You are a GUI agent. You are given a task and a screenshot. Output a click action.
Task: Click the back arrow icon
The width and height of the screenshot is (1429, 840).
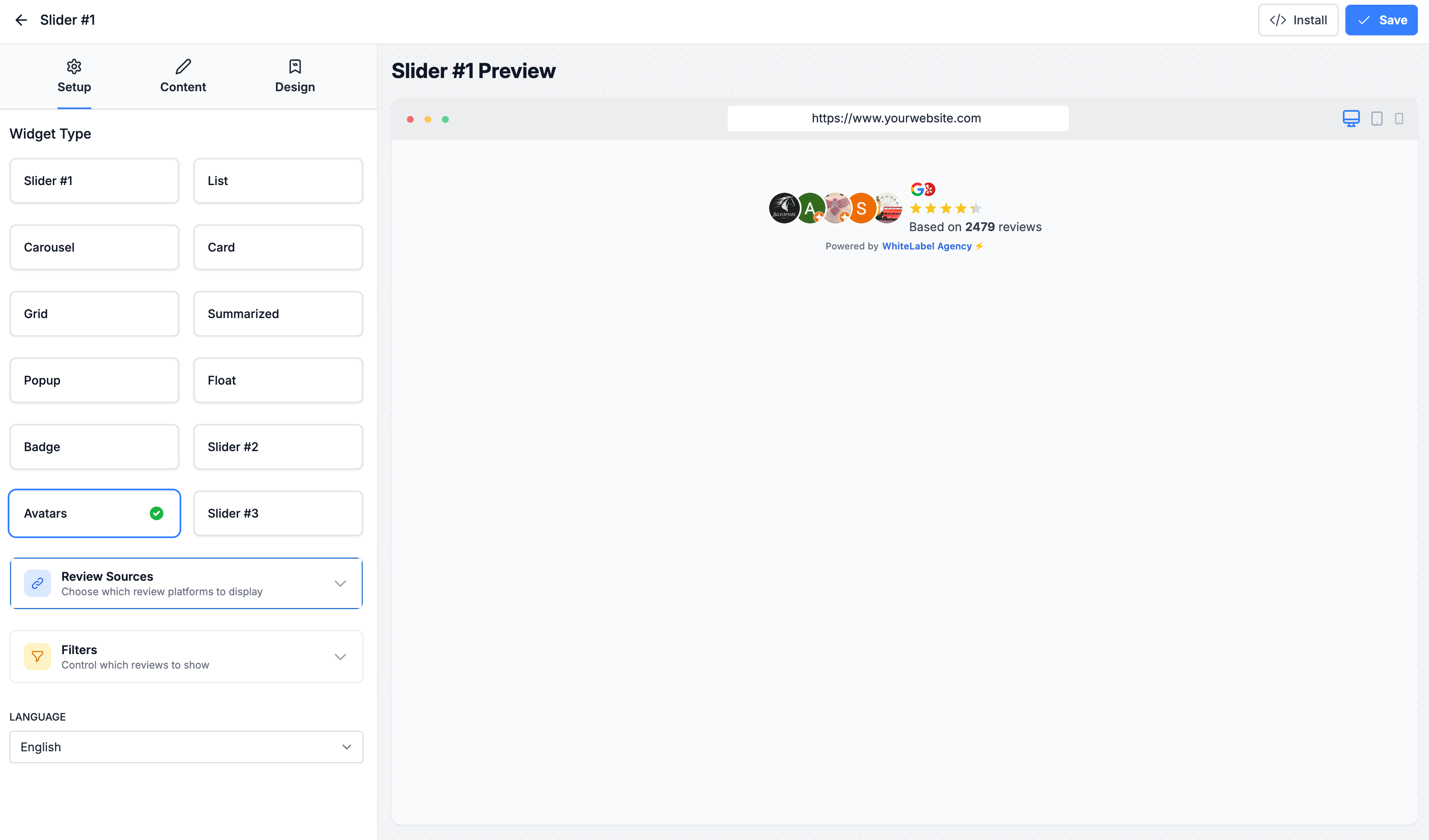click(x=21, y=20)
